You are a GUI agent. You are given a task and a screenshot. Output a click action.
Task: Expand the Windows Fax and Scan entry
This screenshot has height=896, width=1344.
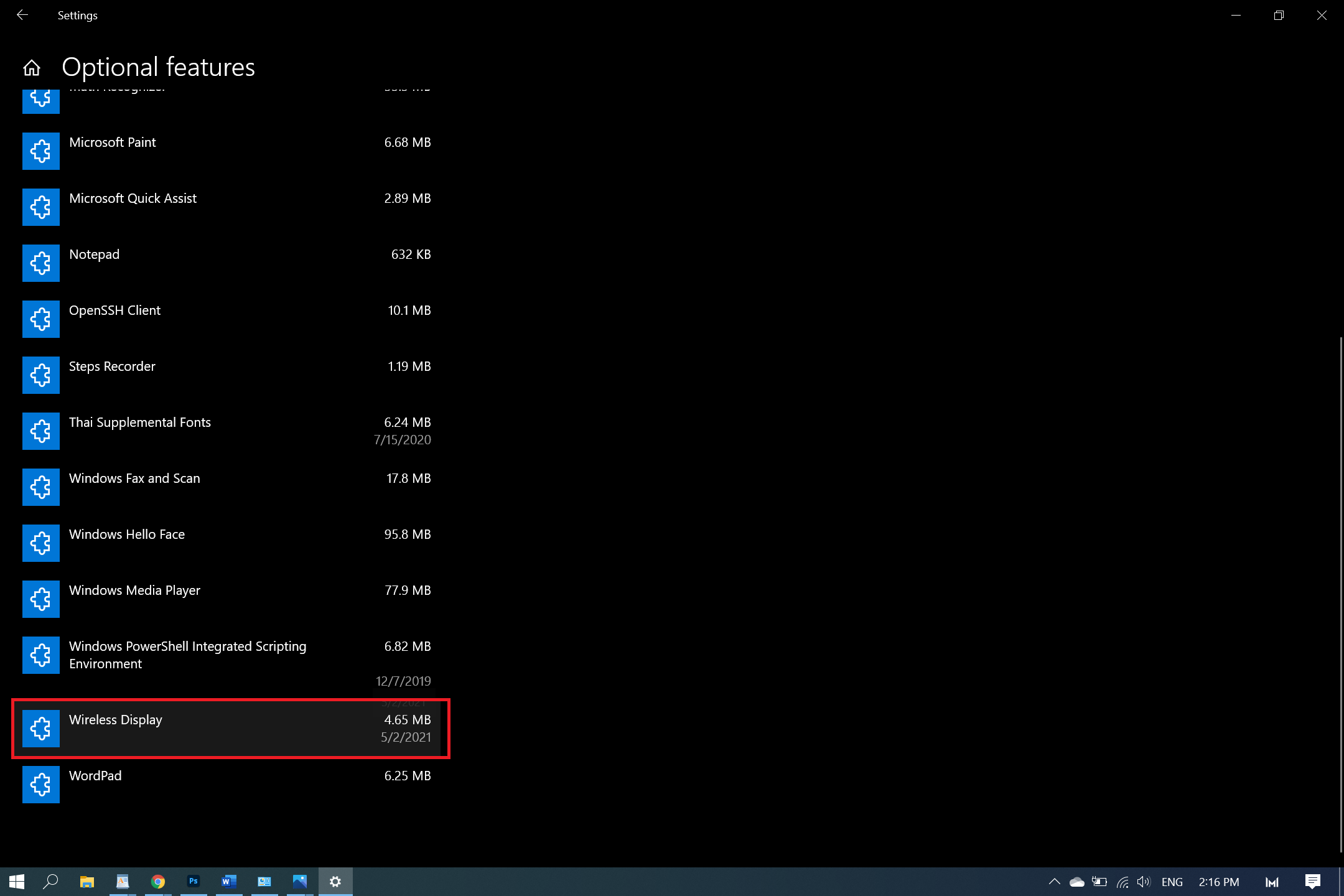(x=226, y=487)
